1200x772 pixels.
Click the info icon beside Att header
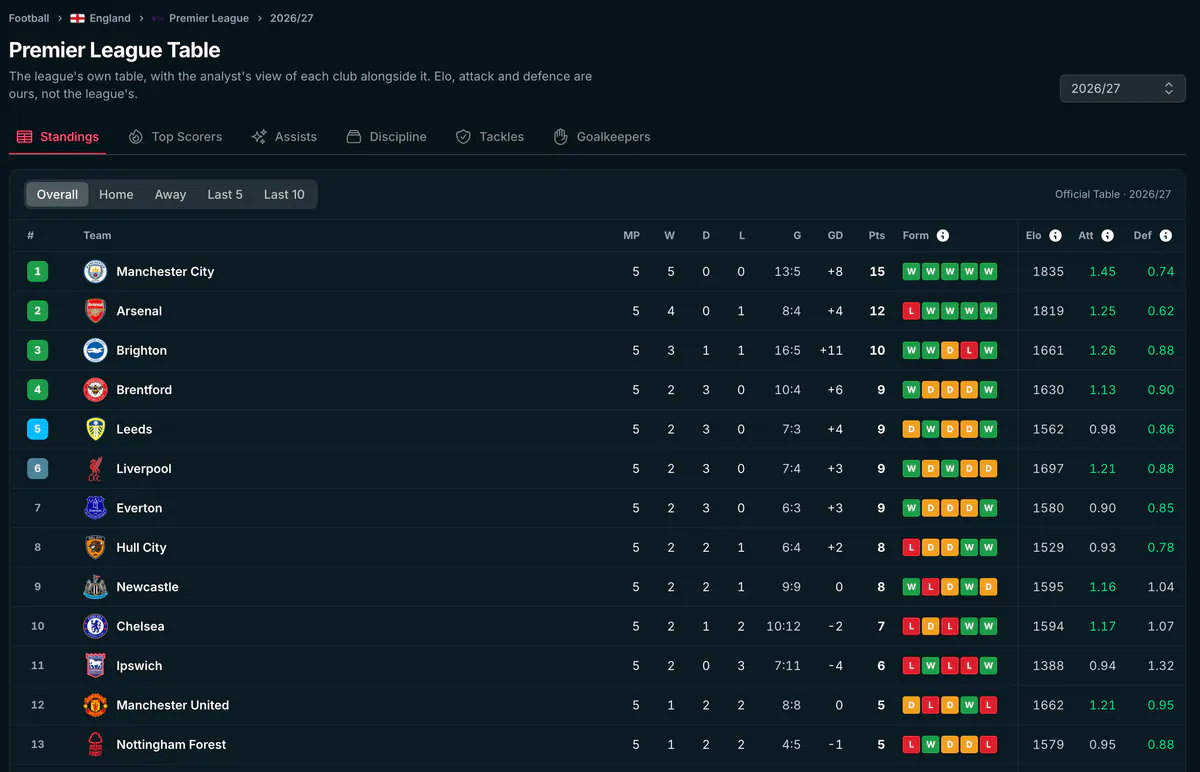click(x=1107, y=236)
